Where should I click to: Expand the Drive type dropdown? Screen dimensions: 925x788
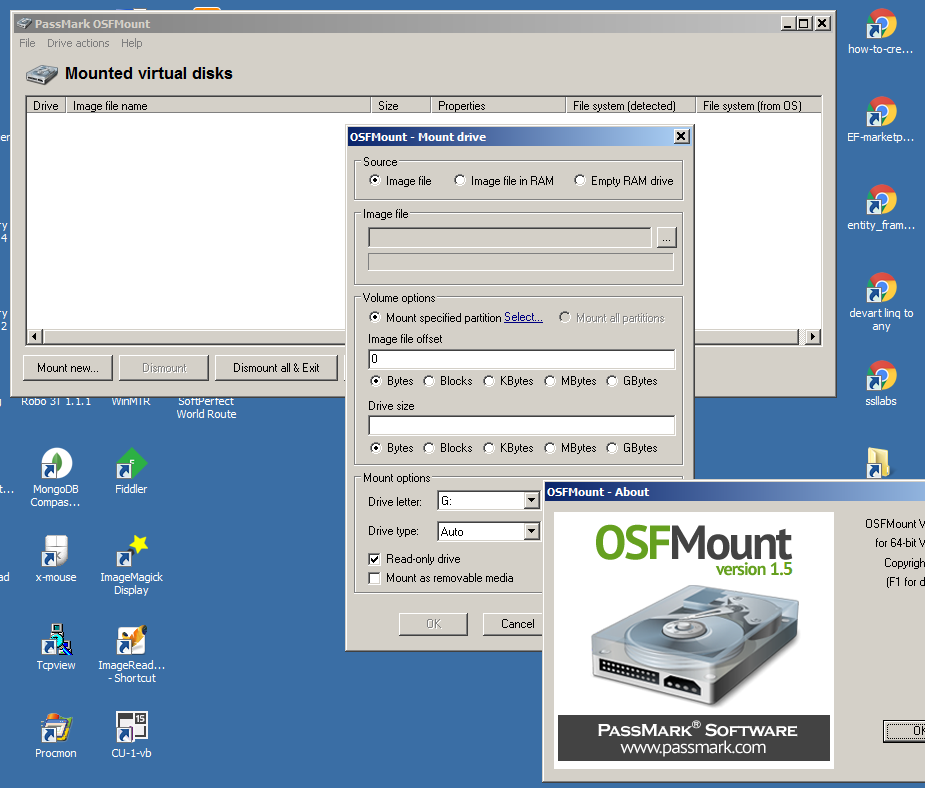coord(532,531)
